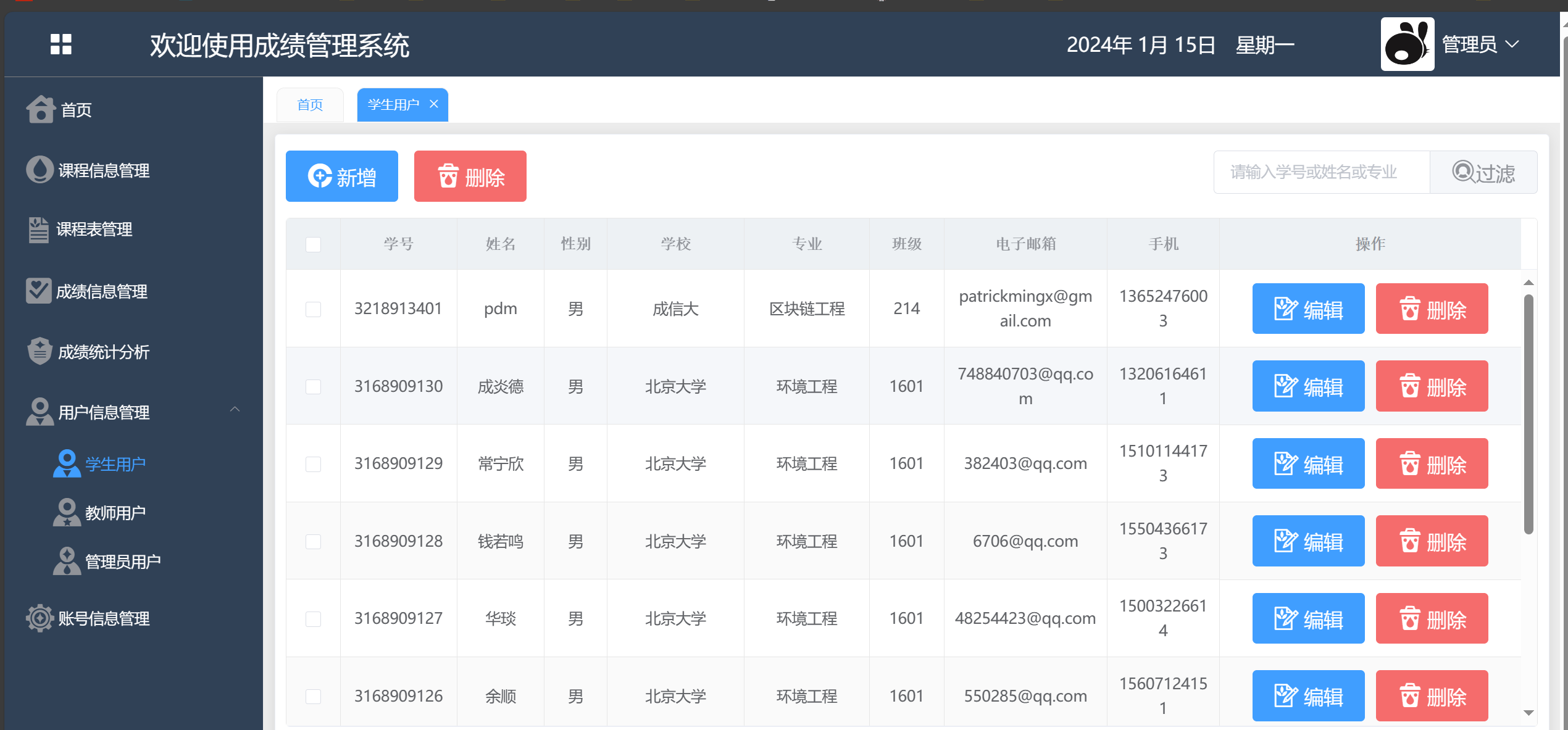Open 教师用户 in the sidebar
The width and height of the screenshot is (1568, 730).
click(x=115, y=513)
